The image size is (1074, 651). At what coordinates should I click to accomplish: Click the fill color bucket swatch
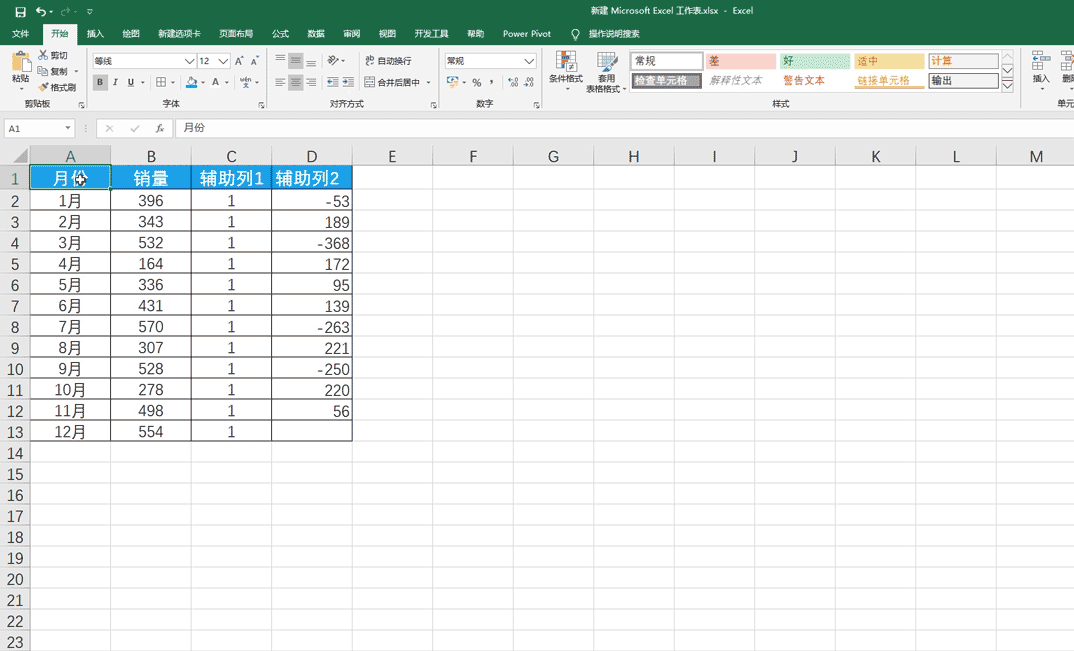tap(191, 82)
